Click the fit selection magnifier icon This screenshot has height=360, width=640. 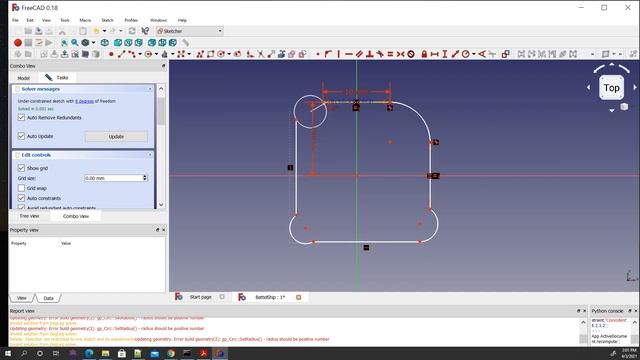[x=75, y=42]
